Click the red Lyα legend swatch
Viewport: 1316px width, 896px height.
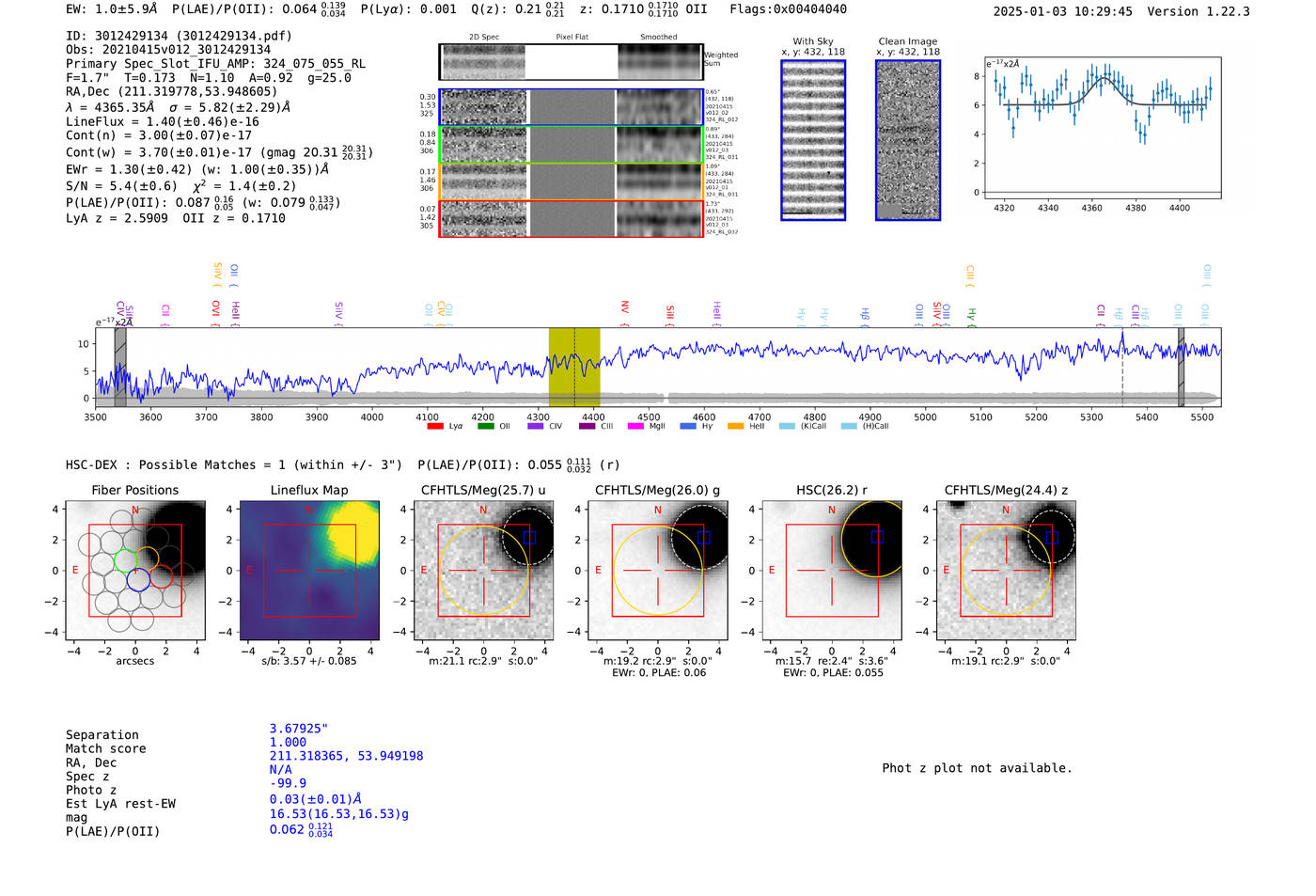pyautogui.click(x=435, y=426)
